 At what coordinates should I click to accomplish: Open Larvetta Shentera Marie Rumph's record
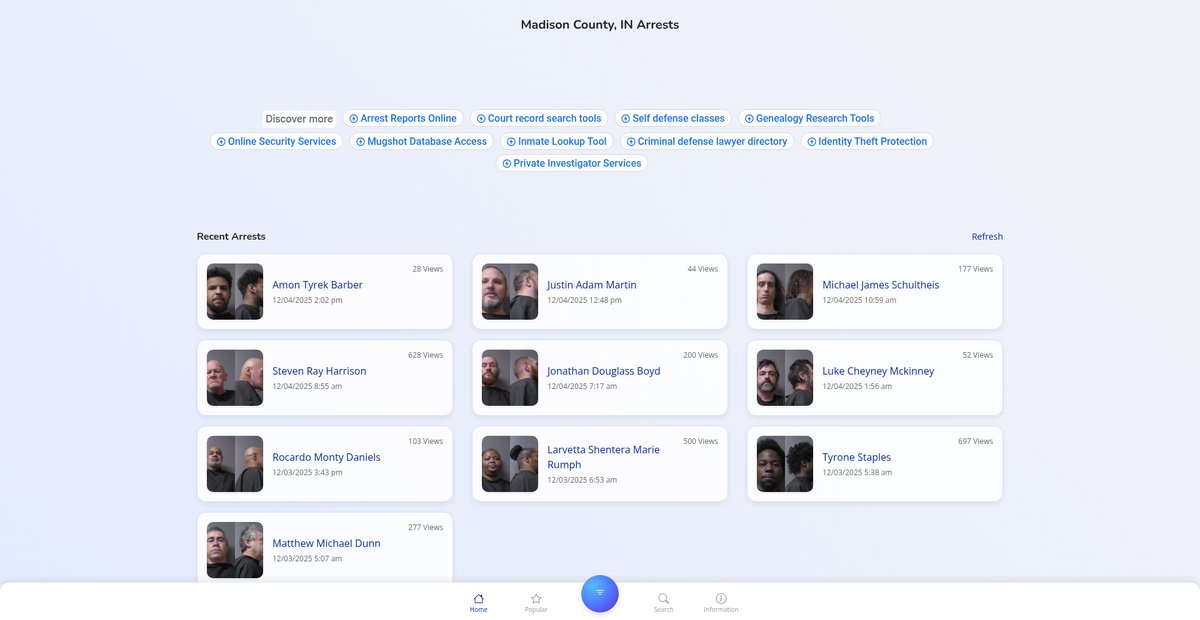coord(600,463)
